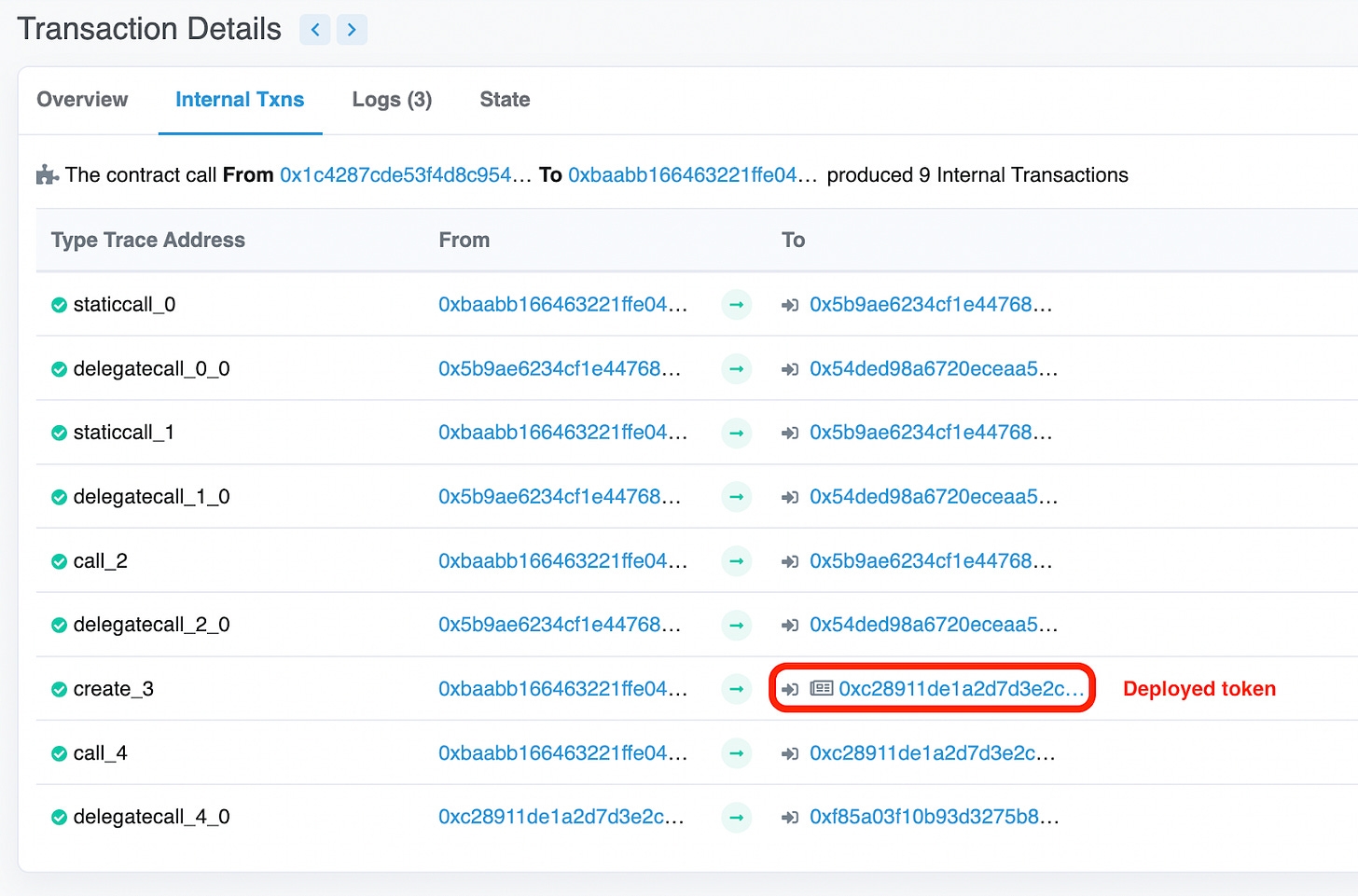Viewport: 1358px width, 896px height.
Task: Open 0xf85a03f10b93d3275b8 destination address link
Action: [934, 817]
